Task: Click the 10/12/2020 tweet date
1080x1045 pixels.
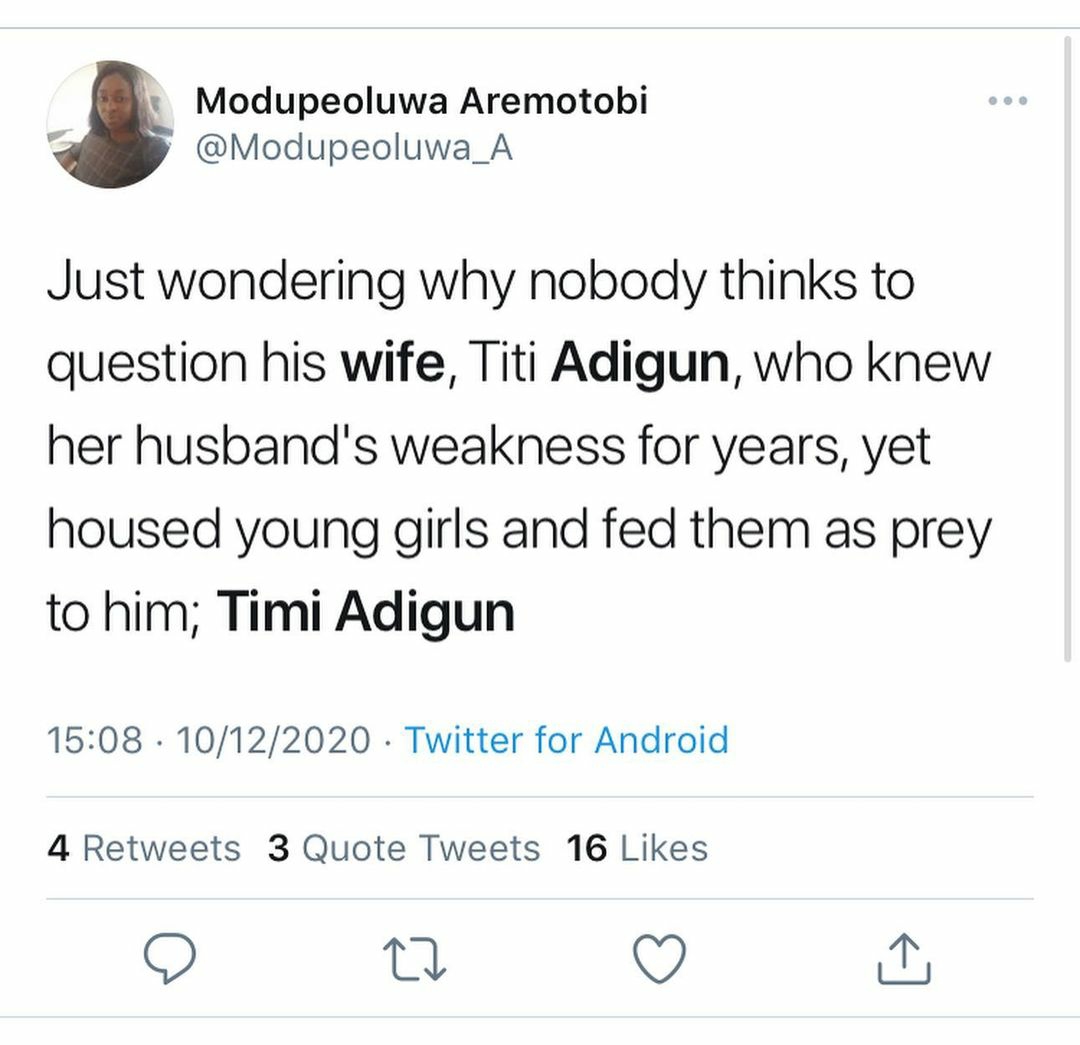Action: [273, 741]
